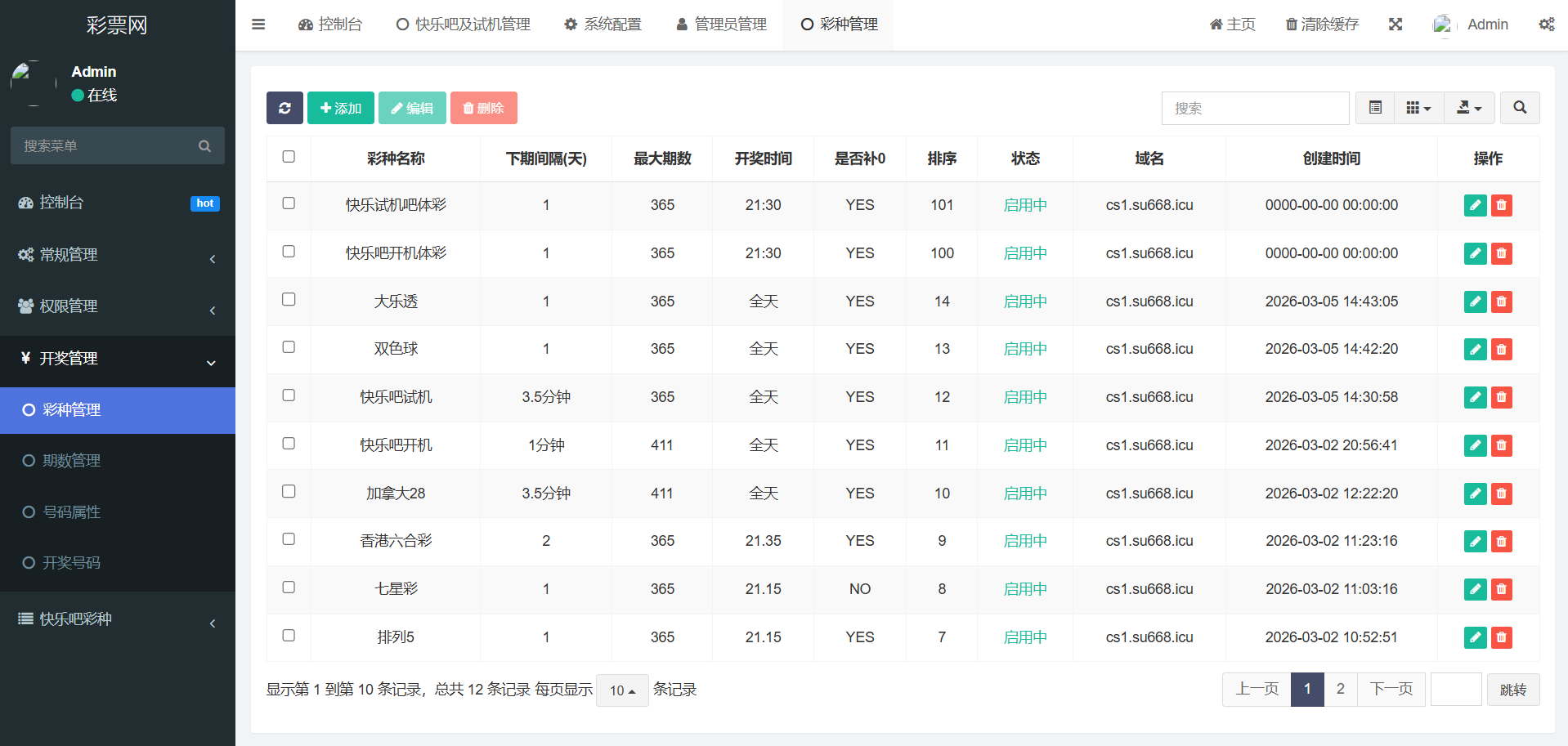The image size is (1568, 746).
Task: Click the fullscreen expand icon in header
Action: 1395,25
